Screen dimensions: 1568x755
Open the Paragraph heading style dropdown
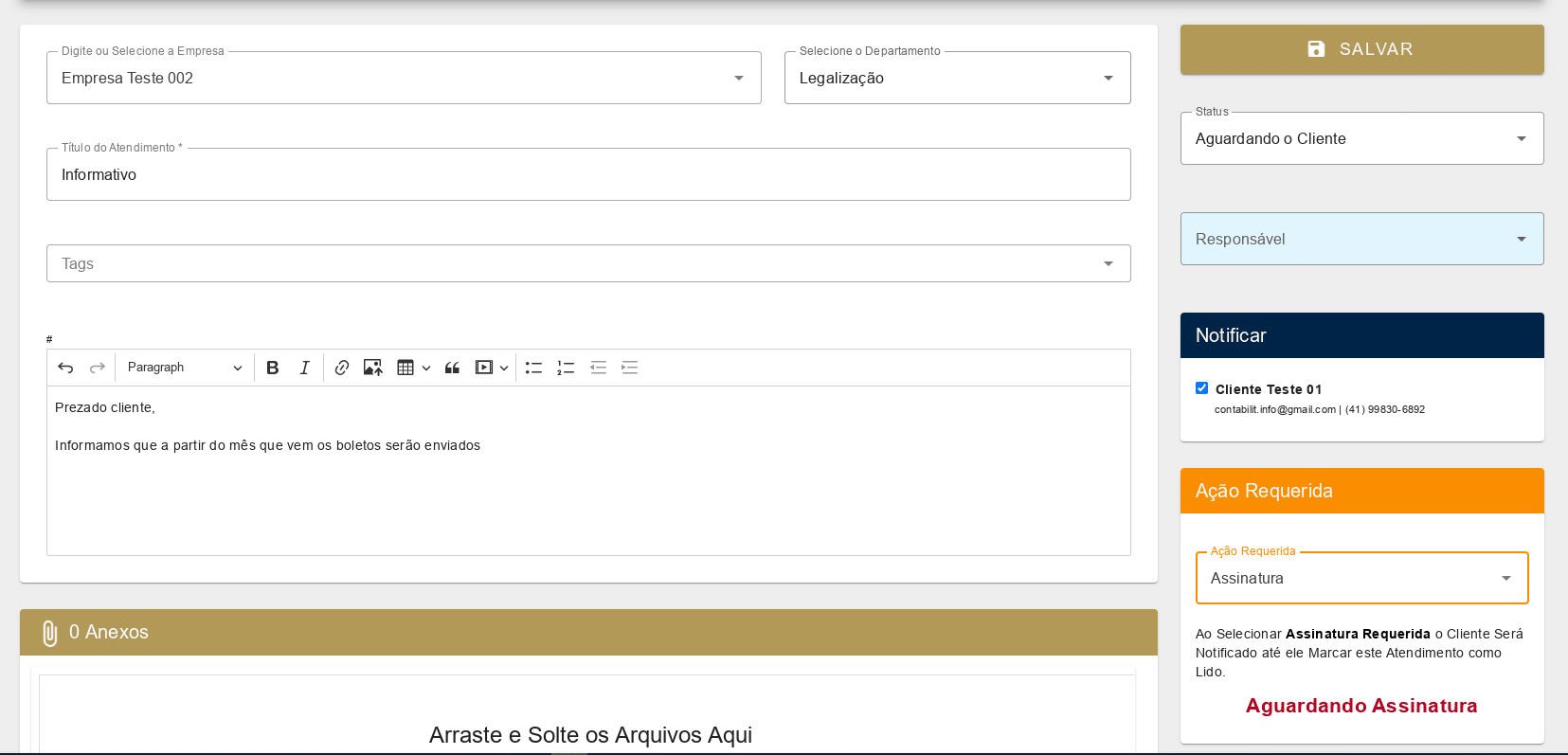[x=185, y=368]
